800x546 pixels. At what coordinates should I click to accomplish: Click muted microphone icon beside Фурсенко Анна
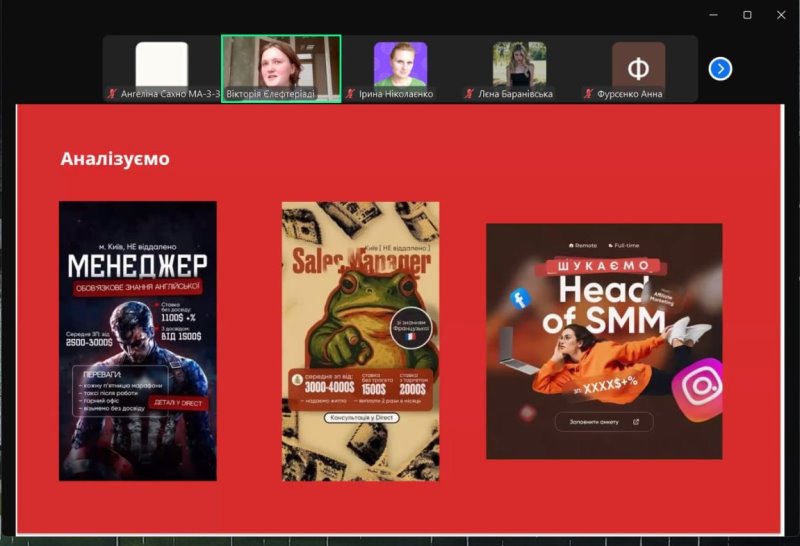[588, 94]
